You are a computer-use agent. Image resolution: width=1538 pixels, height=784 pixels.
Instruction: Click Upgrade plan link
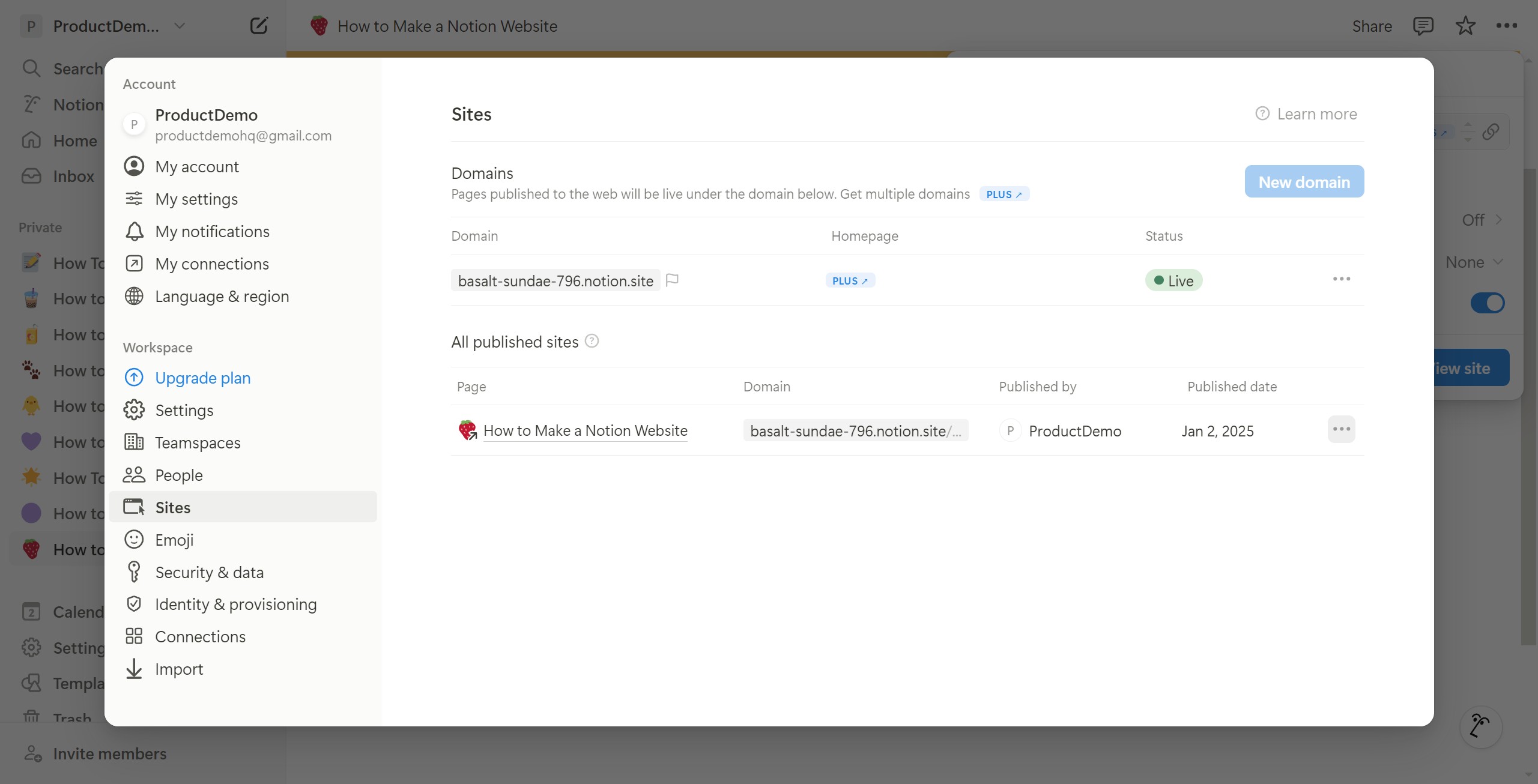point(243,378)
